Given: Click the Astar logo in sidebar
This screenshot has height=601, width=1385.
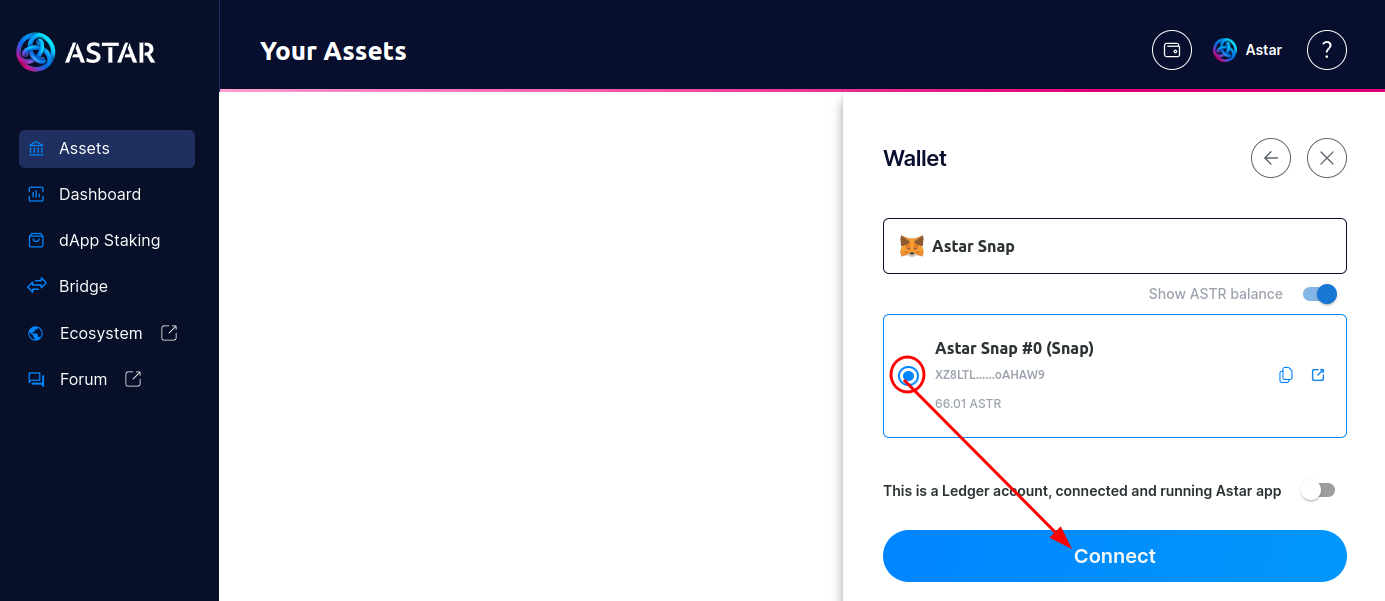Looking at the screenshot, I should click(85, 51).
